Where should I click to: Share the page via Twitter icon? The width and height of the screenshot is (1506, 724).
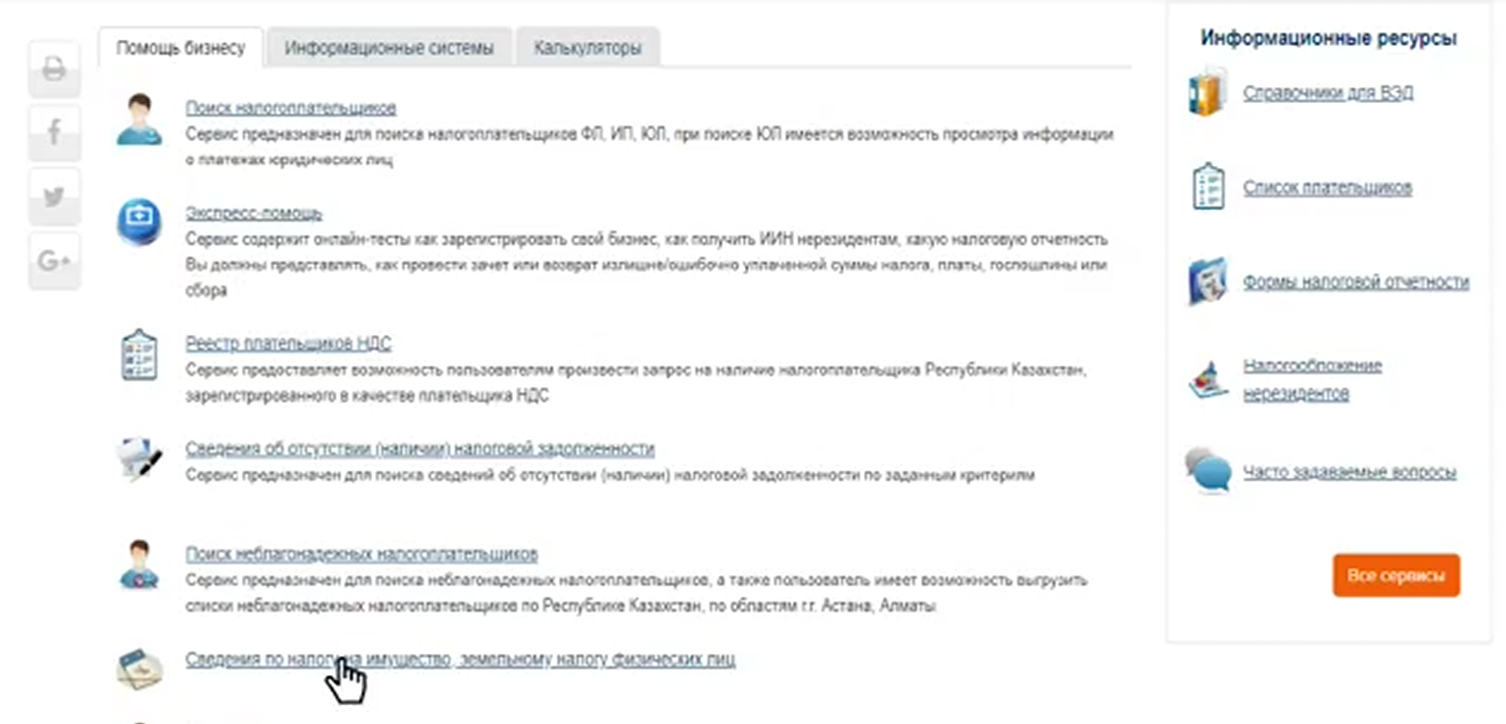click(54, 197)
